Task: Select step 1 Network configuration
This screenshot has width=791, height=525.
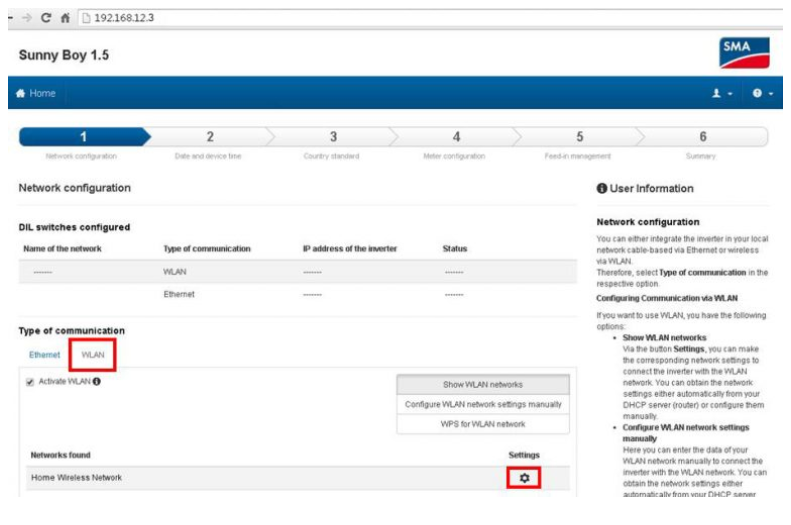Action: point(83,137)
